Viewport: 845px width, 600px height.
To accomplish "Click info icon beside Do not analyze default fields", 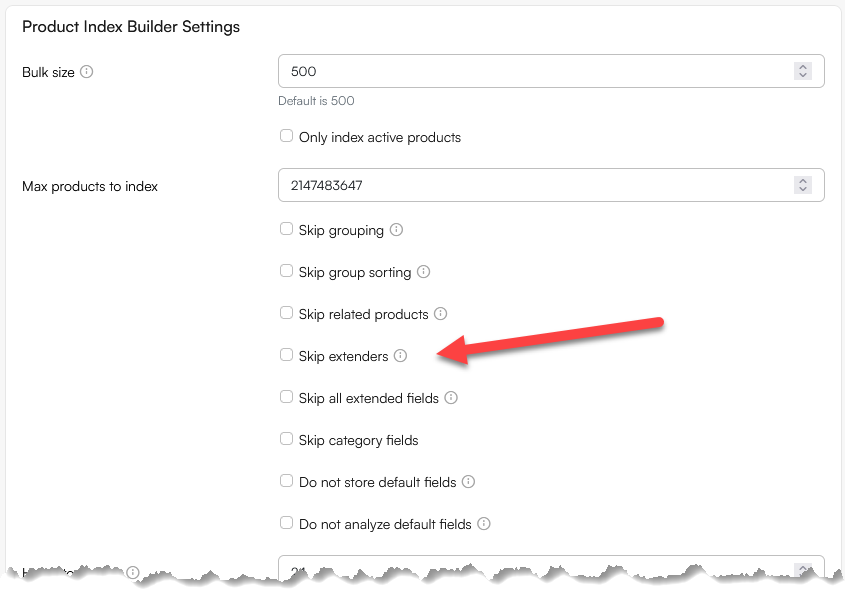I will [484, 524].
